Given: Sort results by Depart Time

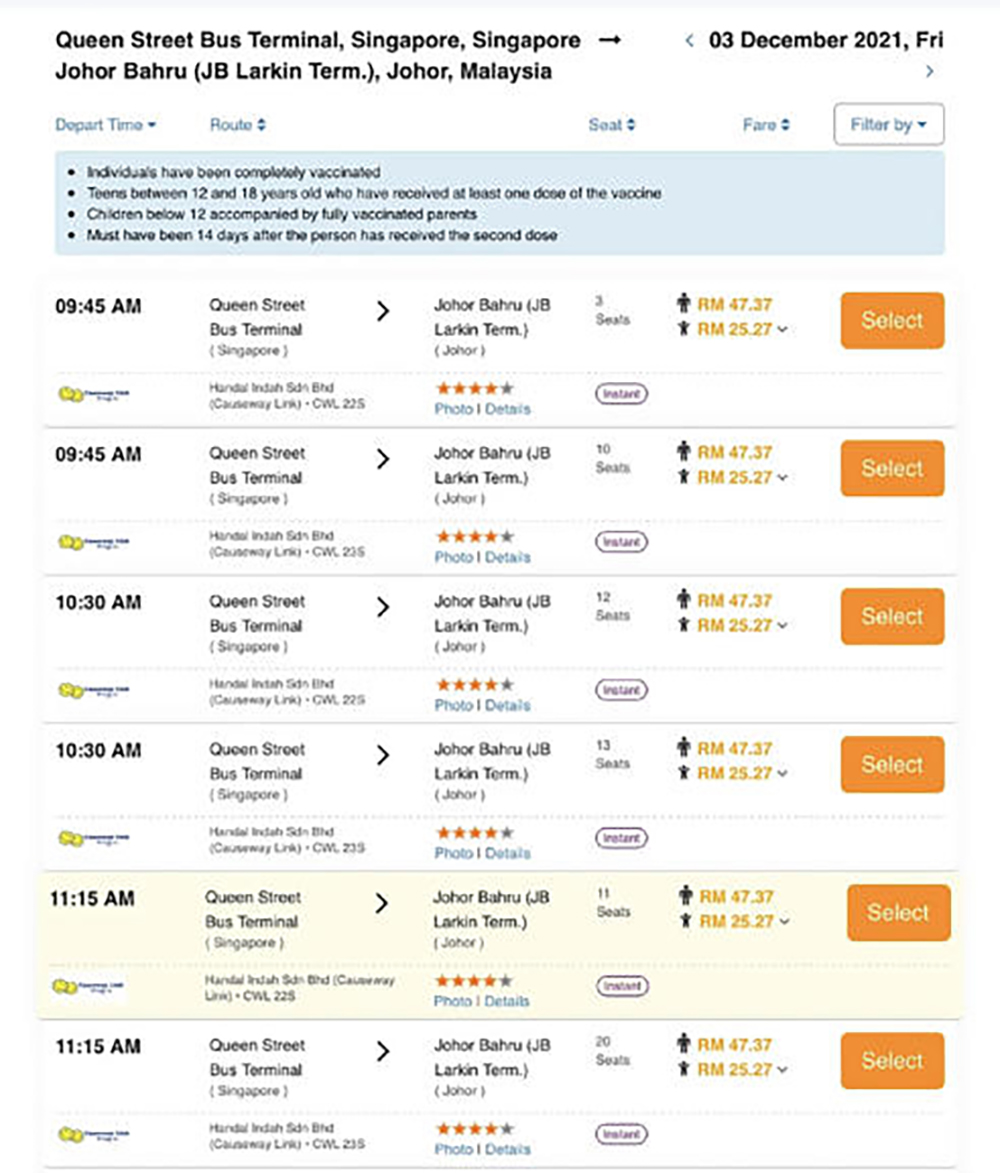Looking at the screenshot, I should (105, 125).
